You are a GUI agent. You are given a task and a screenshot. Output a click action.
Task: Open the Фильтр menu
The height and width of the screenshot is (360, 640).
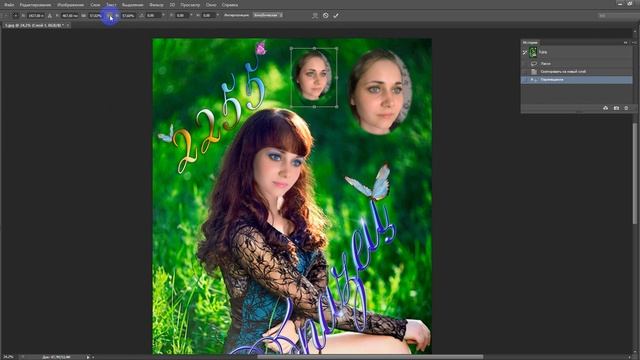pyautogui.click(x=156, y=5)
